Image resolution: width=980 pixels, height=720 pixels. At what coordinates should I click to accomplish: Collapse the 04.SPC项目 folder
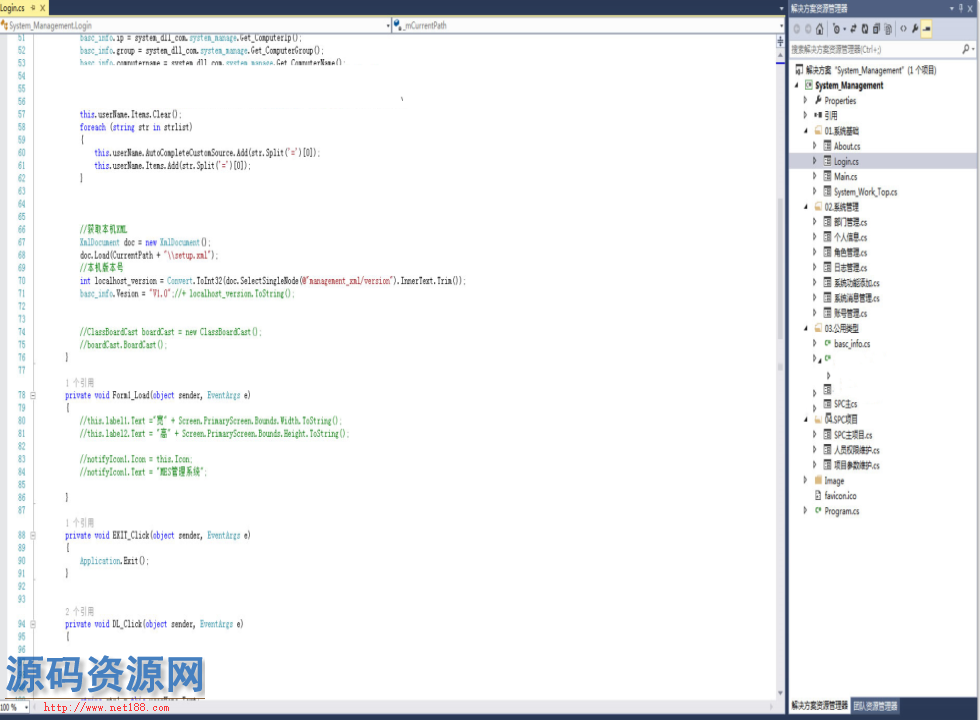(805, 419)
